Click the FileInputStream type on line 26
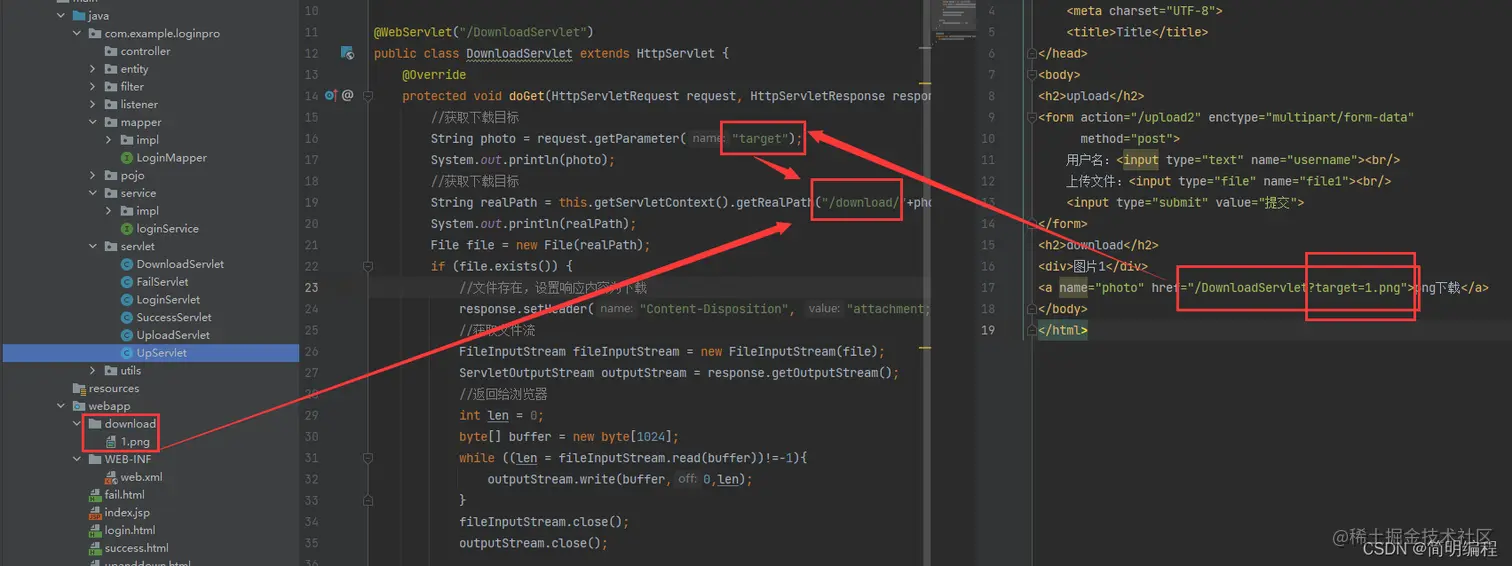 pyautogui.click(x=512, y=352)
